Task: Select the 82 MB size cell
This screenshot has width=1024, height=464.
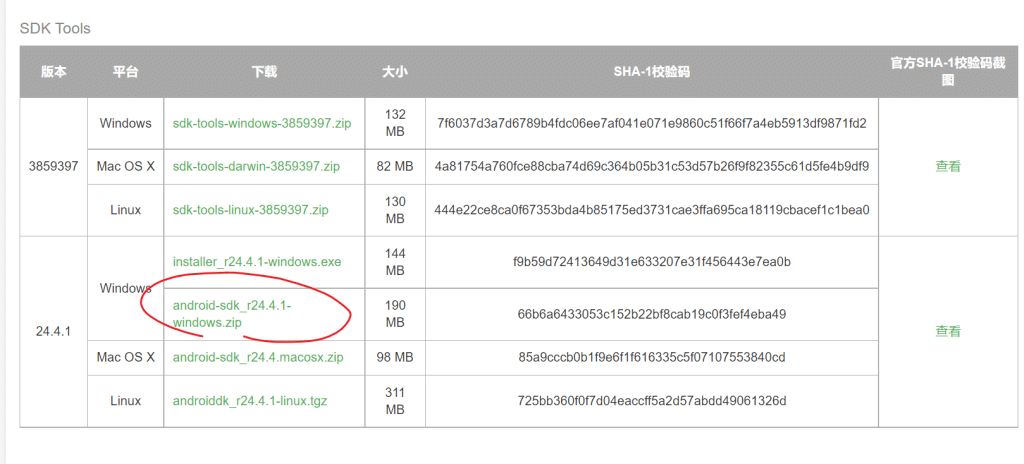Action: click(395, 166)
